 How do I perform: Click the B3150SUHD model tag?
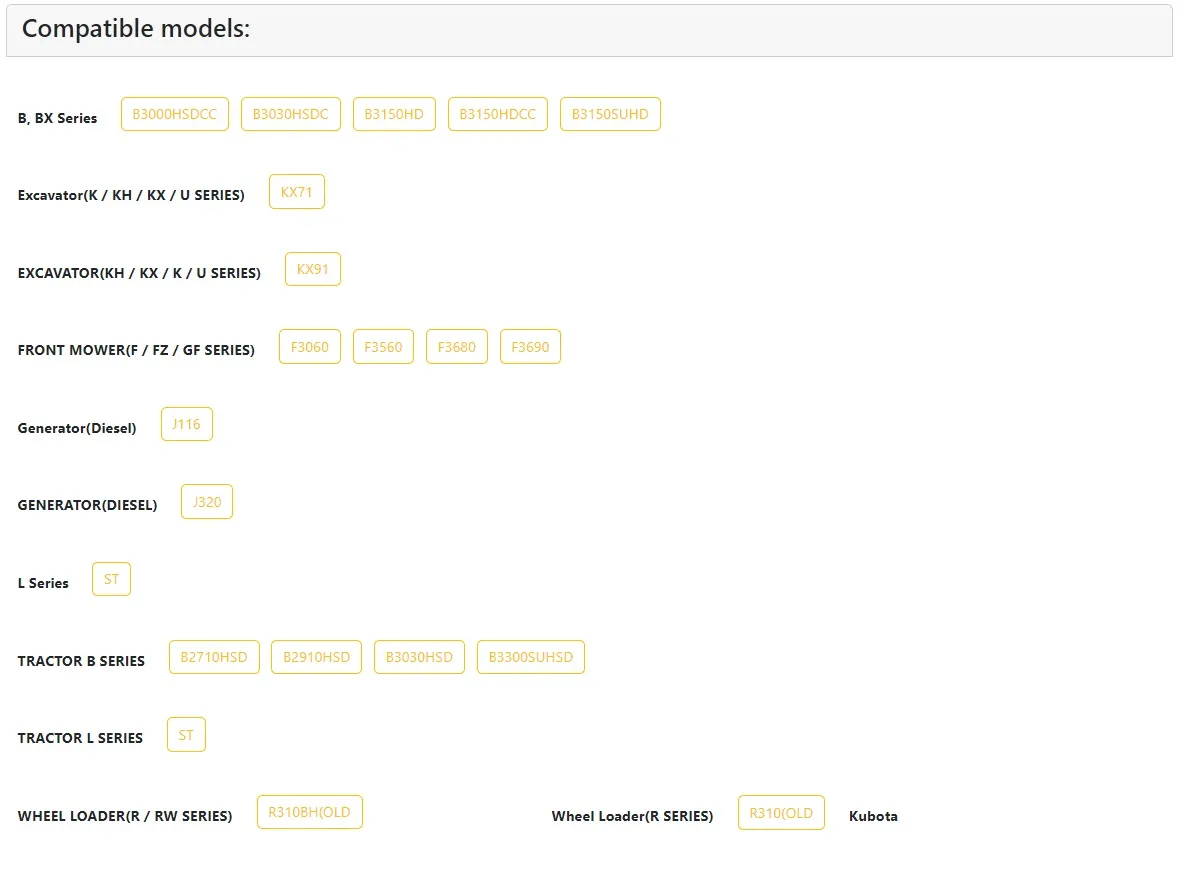610,114
